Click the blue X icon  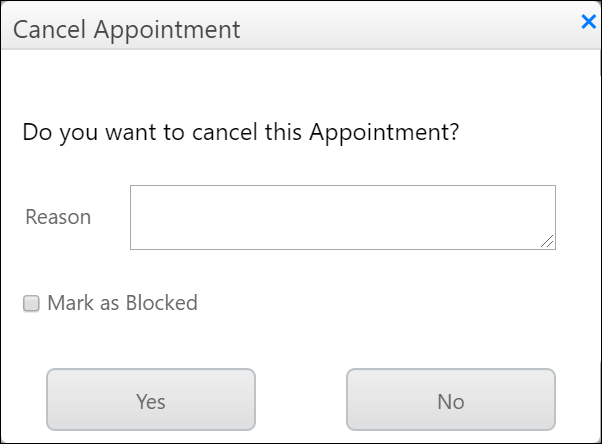(588, 22)
